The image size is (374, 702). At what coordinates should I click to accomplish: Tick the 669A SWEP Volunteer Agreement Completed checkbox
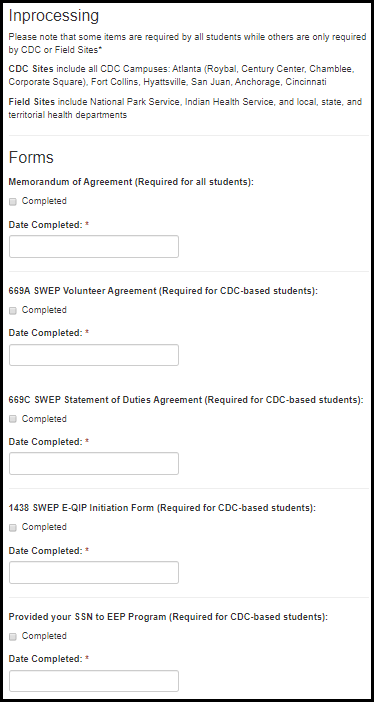13,311
